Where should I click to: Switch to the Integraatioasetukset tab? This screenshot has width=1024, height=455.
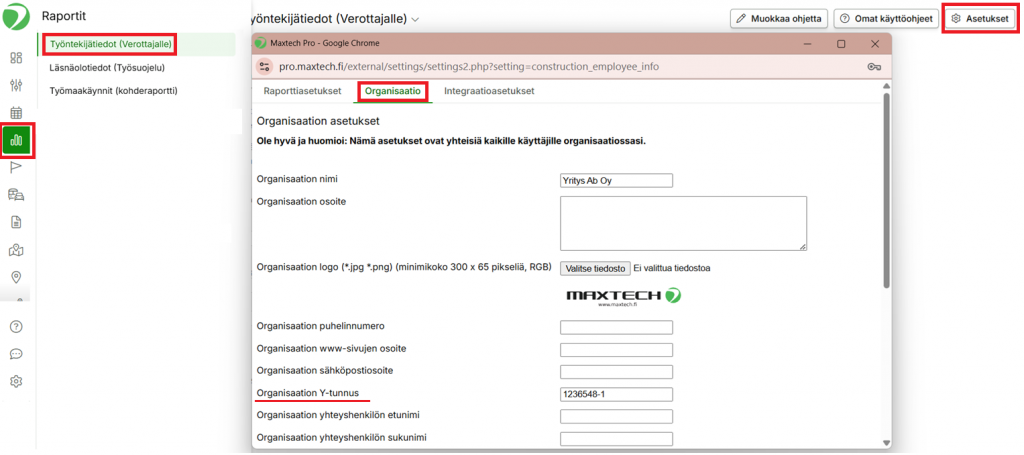pos(489,91)
